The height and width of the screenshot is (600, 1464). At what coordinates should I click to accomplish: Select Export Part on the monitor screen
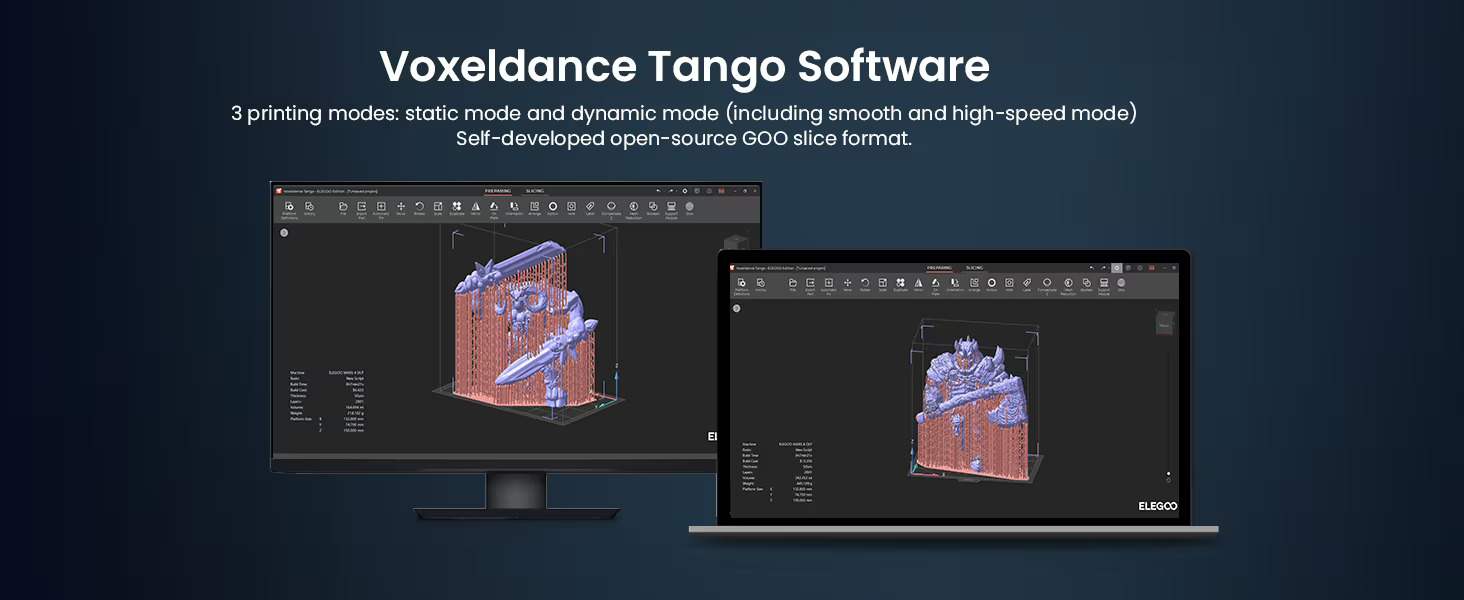pos(361,208)
